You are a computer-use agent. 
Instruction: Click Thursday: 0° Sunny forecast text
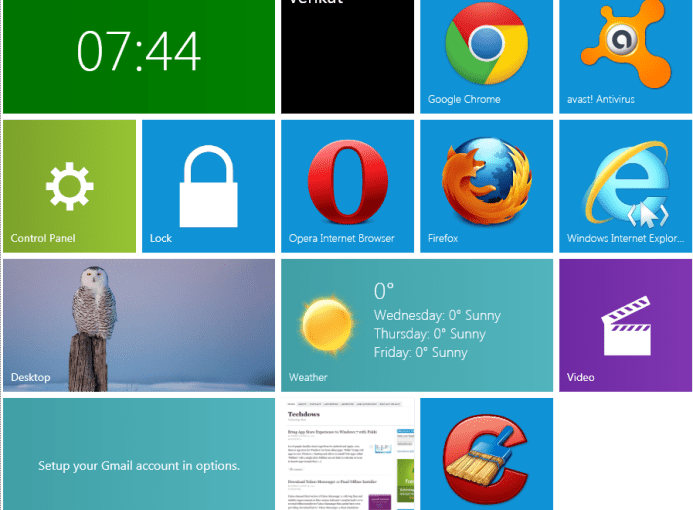[430, 334]
